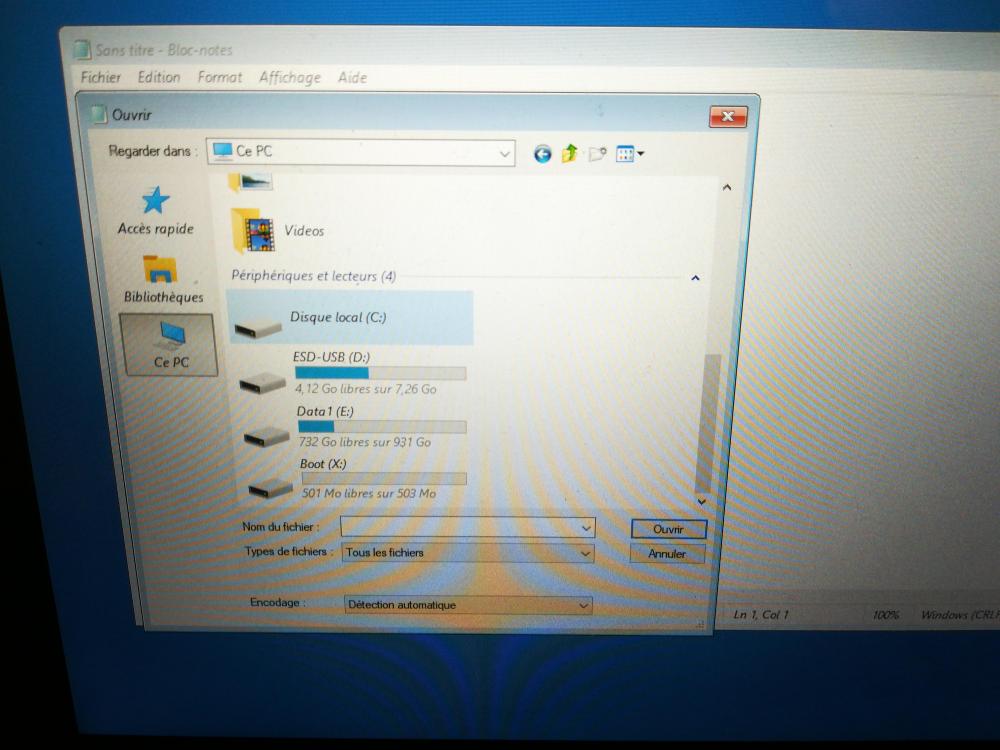This screenshot has width=1000, height=750.
Task: Open the Affichage menu in Bloc-notes
Action: click(x=290, y=78)
